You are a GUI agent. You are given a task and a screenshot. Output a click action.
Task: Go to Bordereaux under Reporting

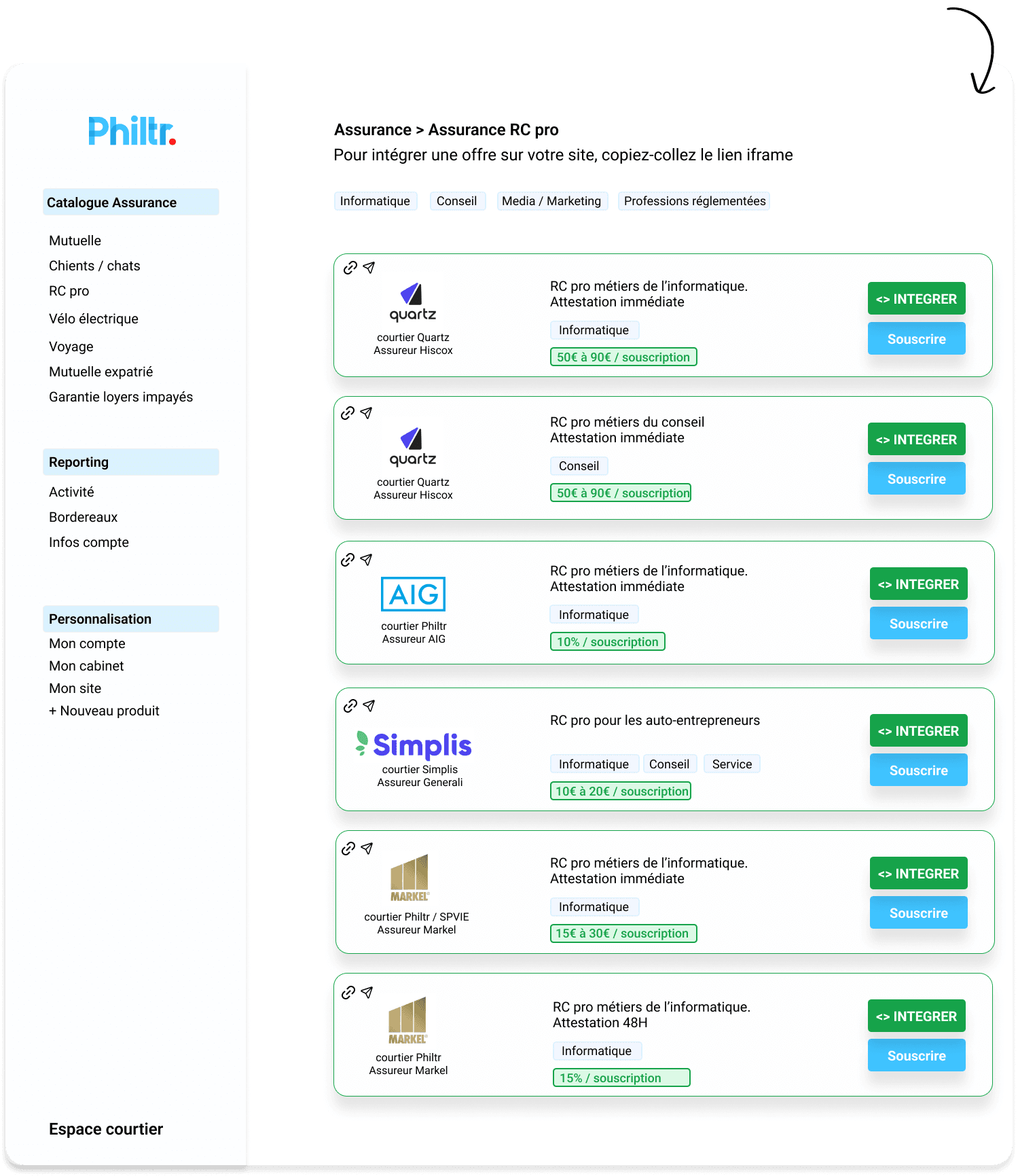click(x=83, y=517)
